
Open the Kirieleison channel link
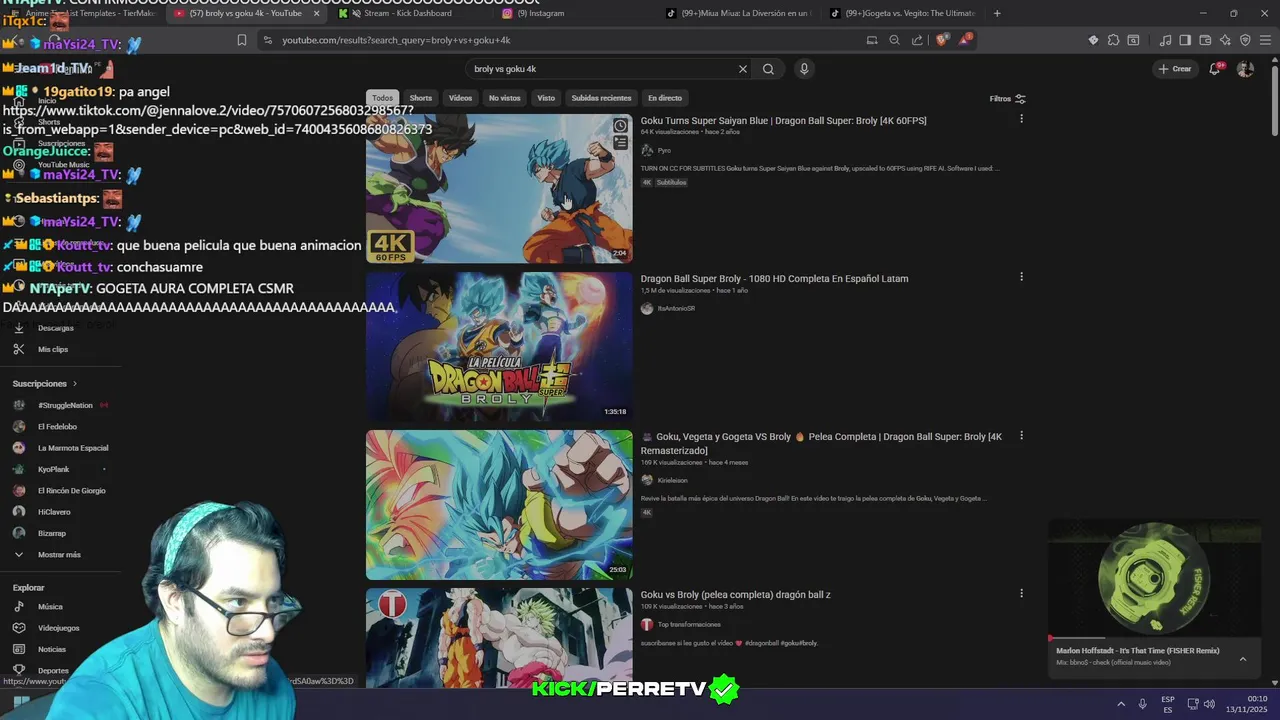click(672, 480)
